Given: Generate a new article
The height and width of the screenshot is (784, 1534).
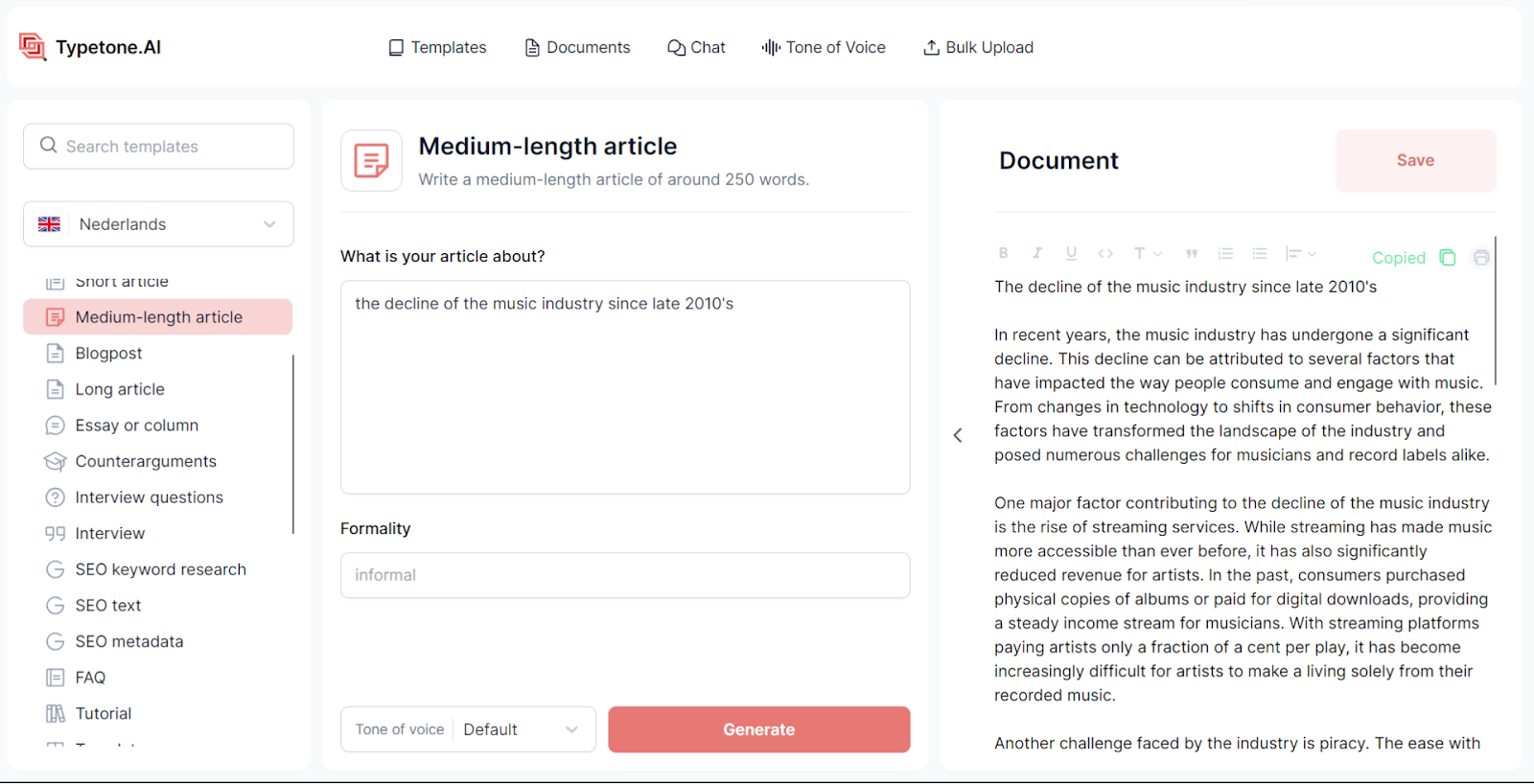Looking at the screenshot, I should click(757, 728).
